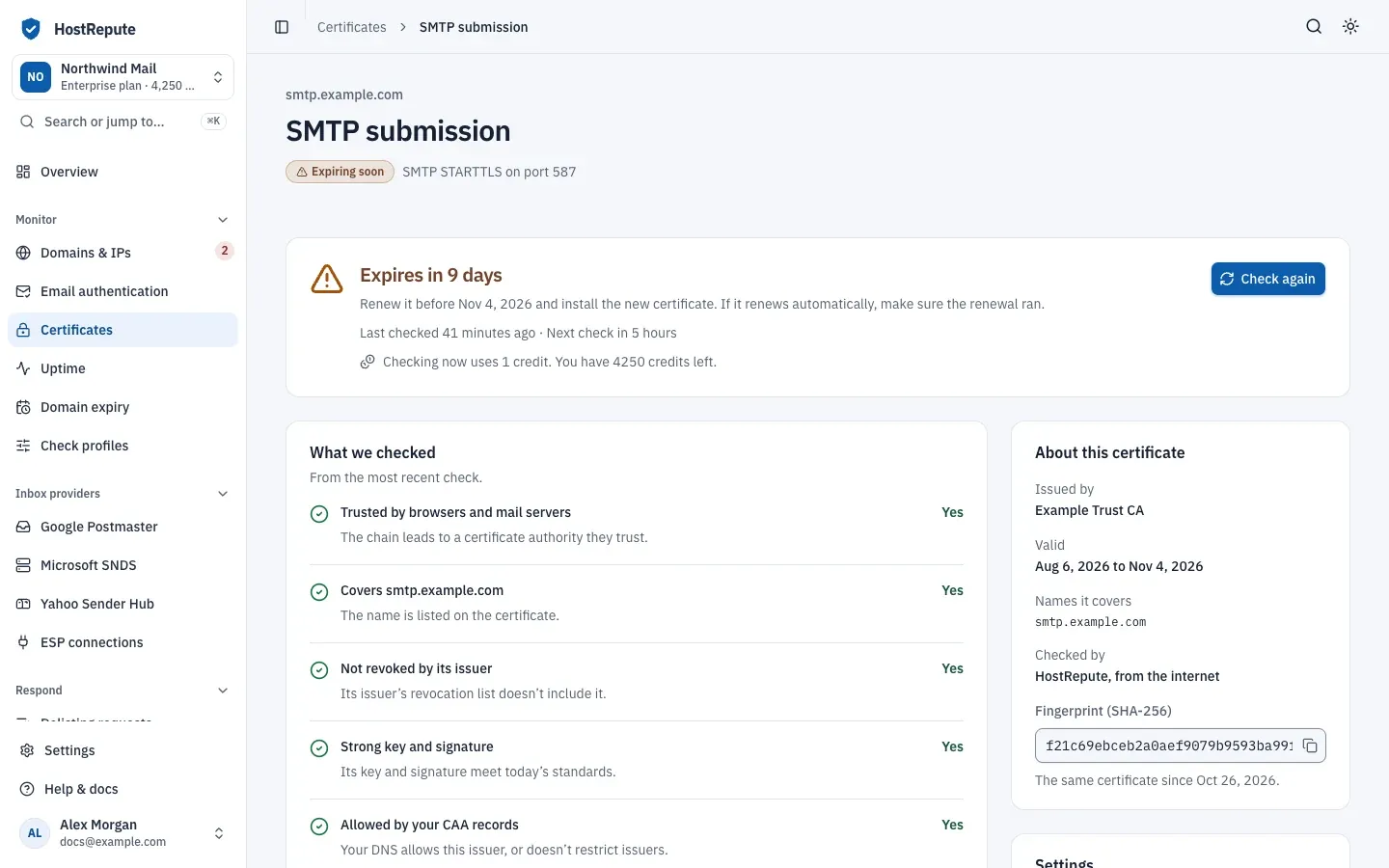Switch theme with the sun icon
Screen dimensions: 1389x868
1350,27
